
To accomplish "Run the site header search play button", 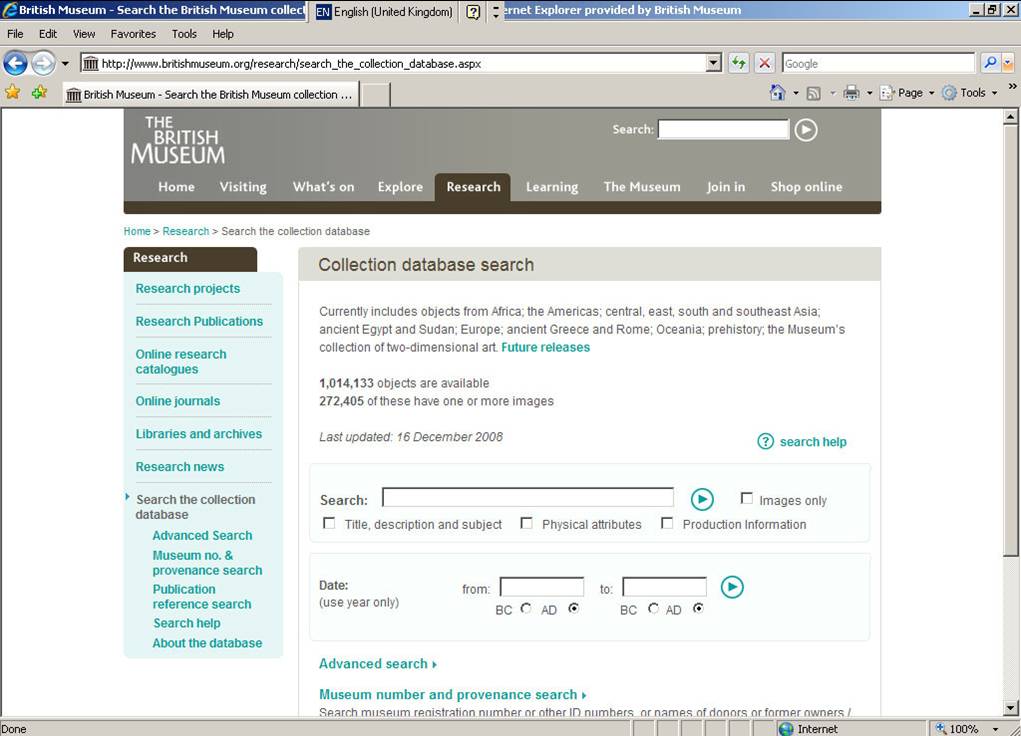I will point(805,130).
